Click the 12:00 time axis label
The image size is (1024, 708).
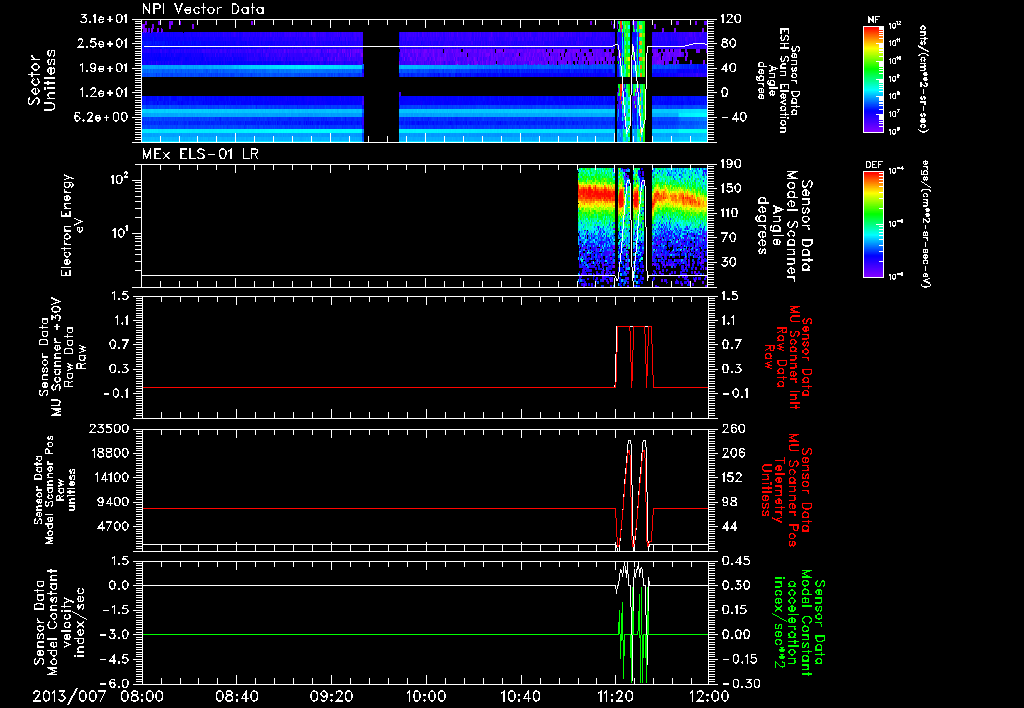pos(708,695)
